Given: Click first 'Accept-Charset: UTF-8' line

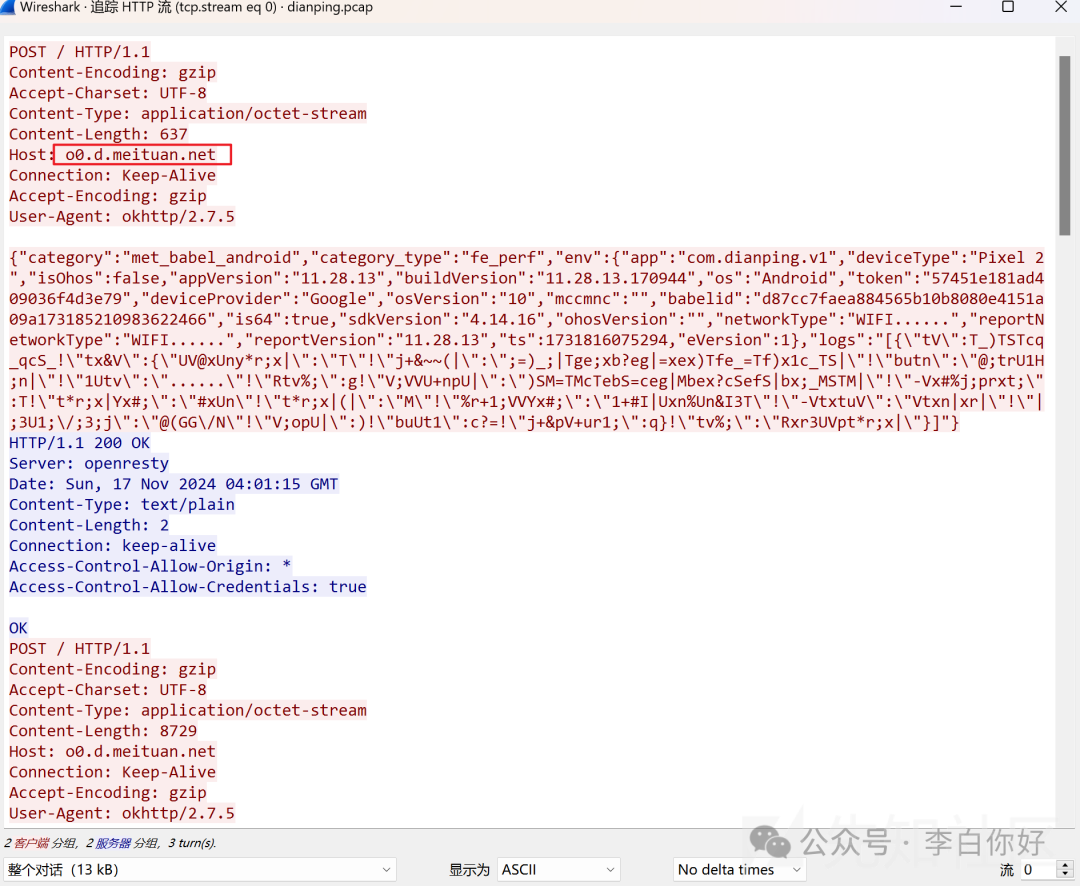Looking at the screenshot, I should tap(107, 93).
